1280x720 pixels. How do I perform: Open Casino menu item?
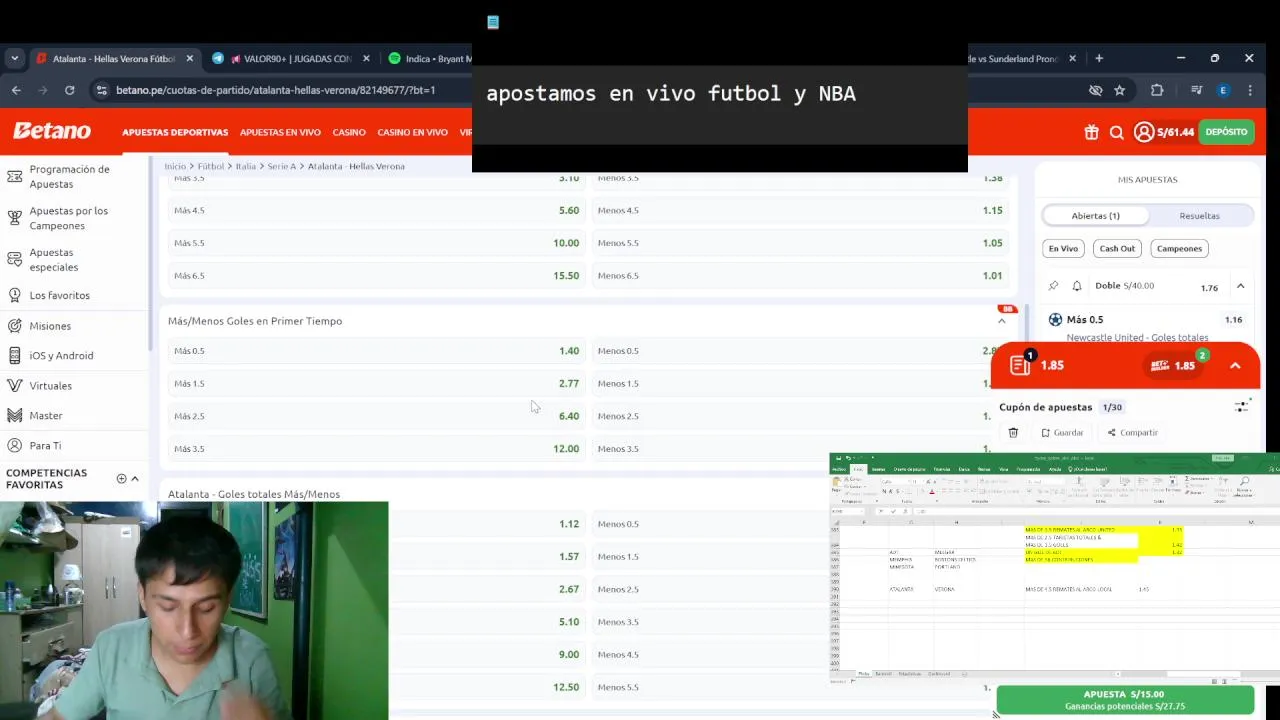(x=349, y=132)
